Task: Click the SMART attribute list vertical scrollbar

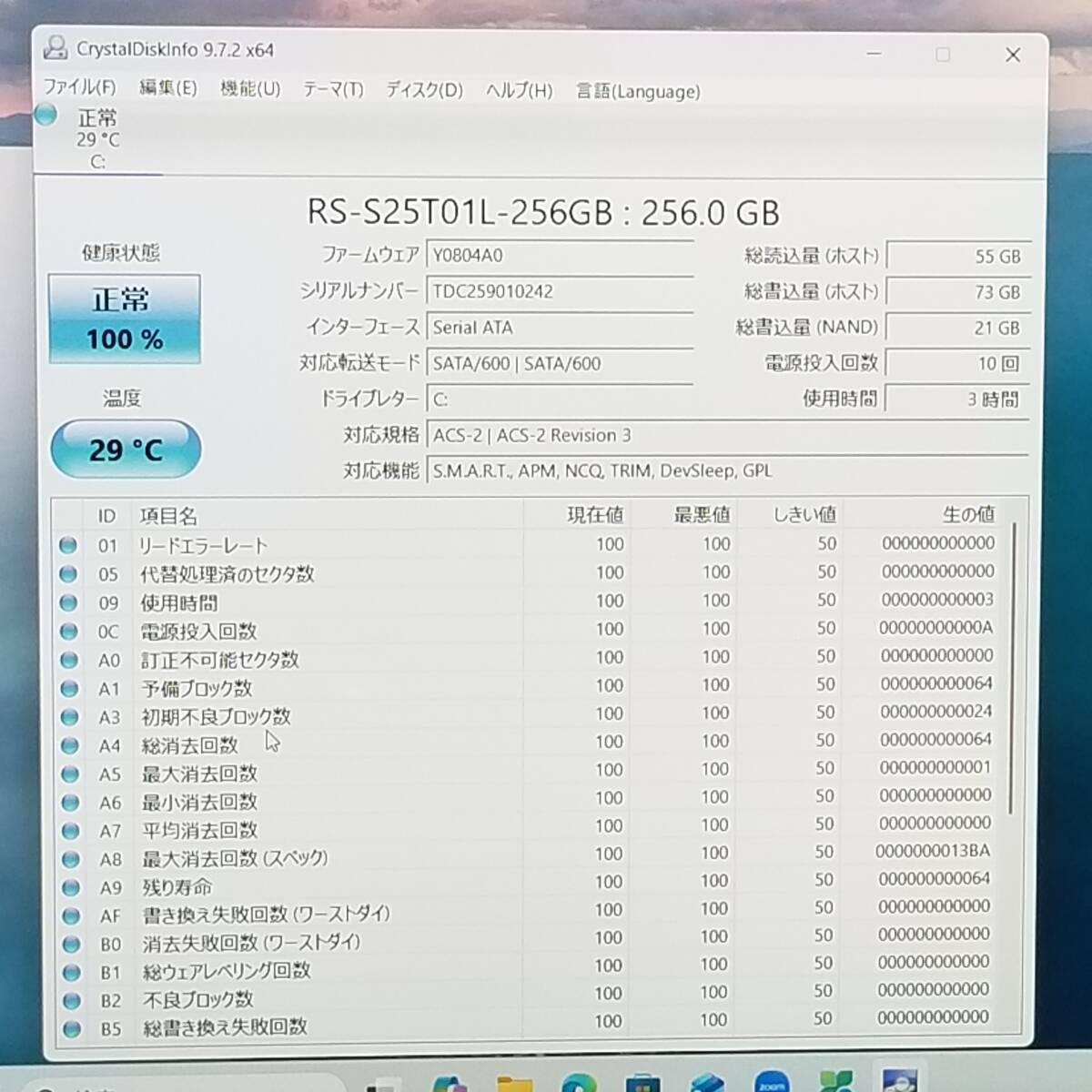Action: coord(1012,669)
